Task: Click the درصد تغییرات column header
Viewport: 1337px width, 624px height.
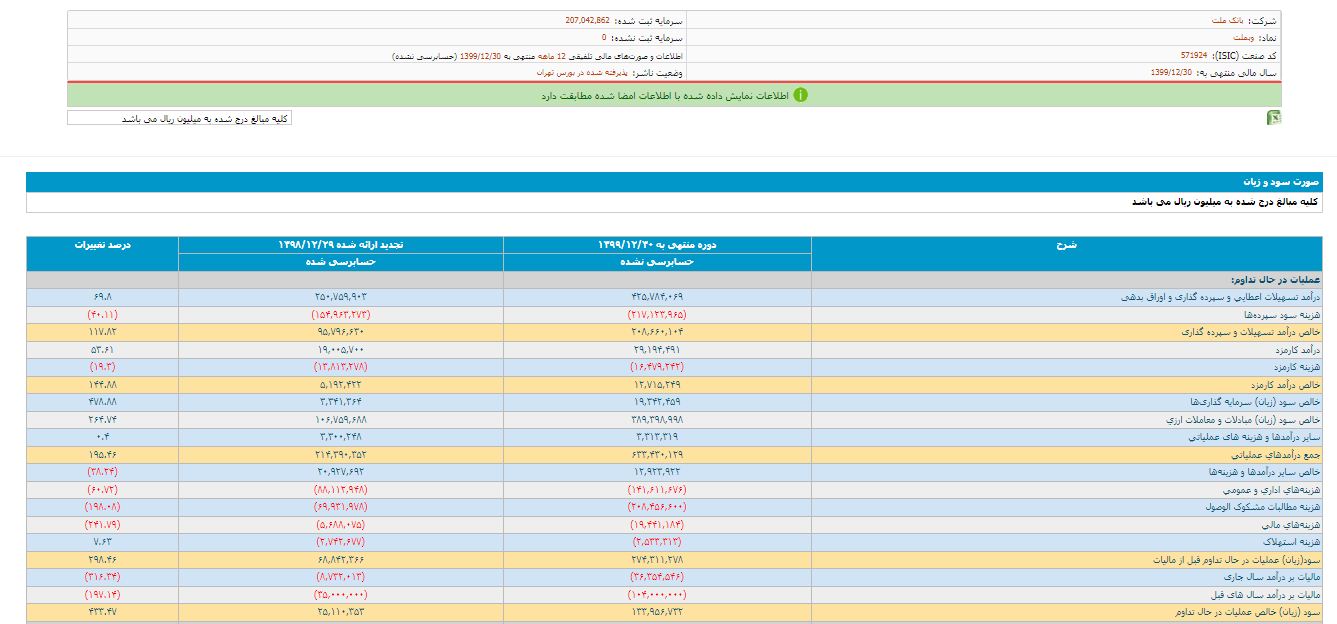Action: pos(102,245)
